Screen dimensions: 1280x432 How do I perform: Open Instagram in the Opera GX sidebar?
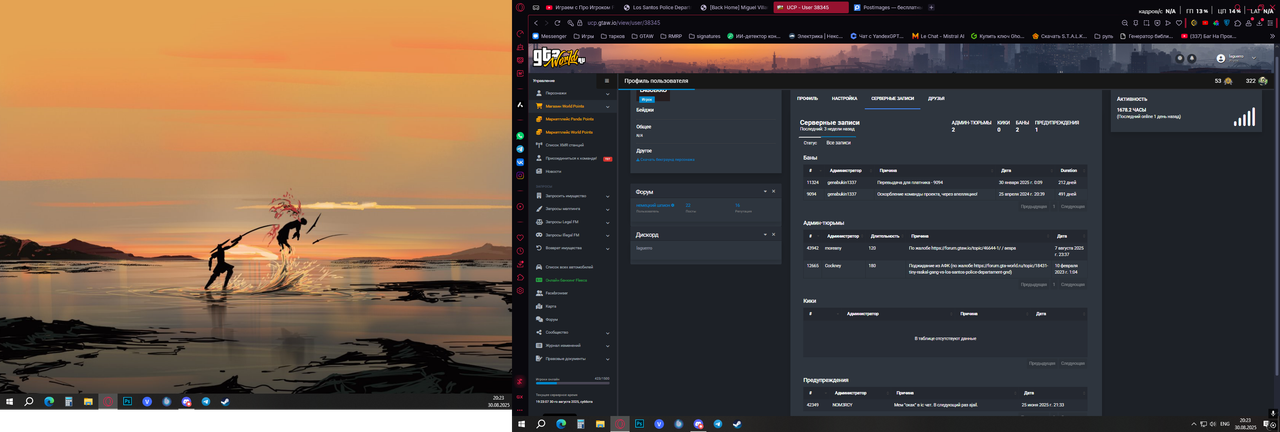(520, 176)
